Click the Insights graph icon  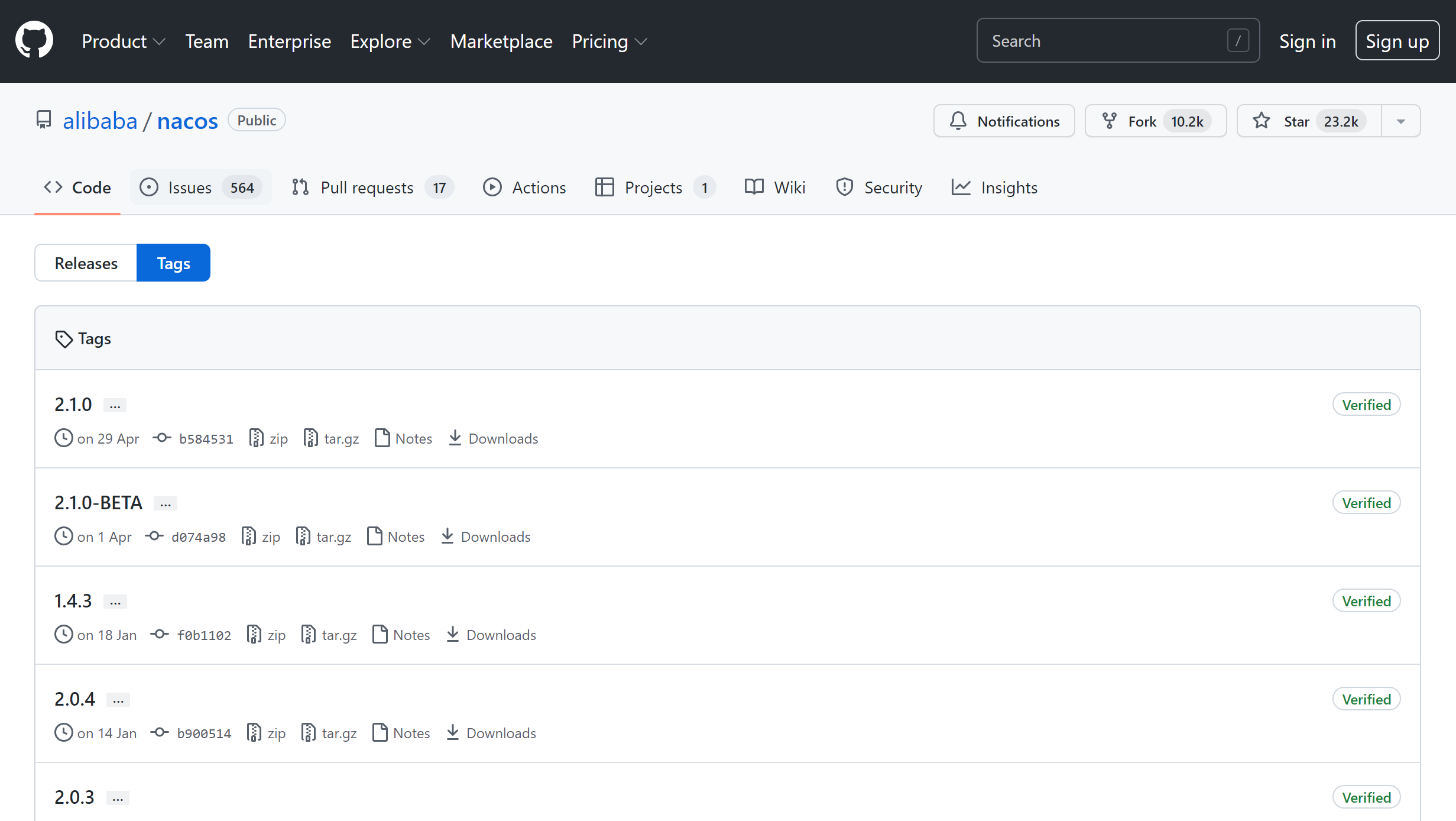[961, 188]
